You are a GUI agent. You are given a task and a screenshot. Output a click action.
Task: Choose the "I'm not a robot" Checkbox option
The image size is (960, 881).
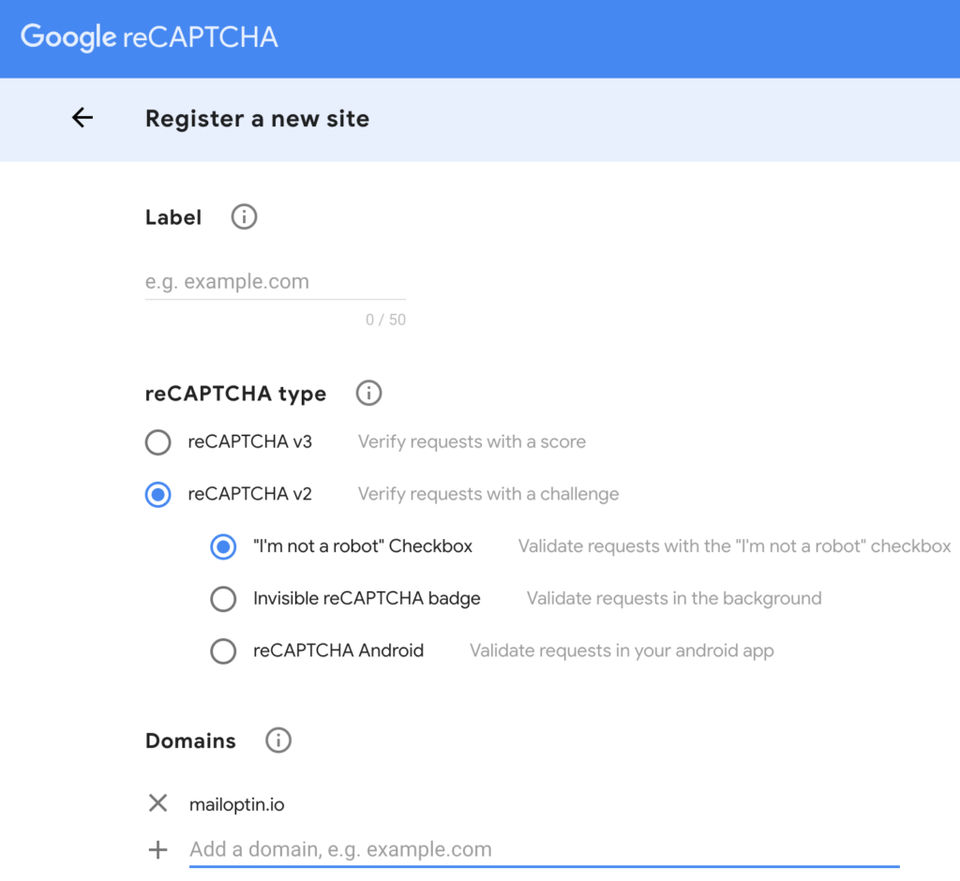click(x=223, y=546)
